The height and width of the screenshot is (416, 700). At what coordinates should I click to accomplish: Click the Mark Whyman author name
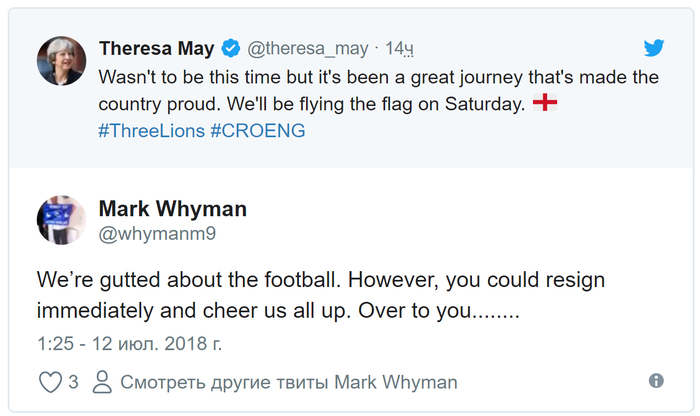click(x=172, y=209)
